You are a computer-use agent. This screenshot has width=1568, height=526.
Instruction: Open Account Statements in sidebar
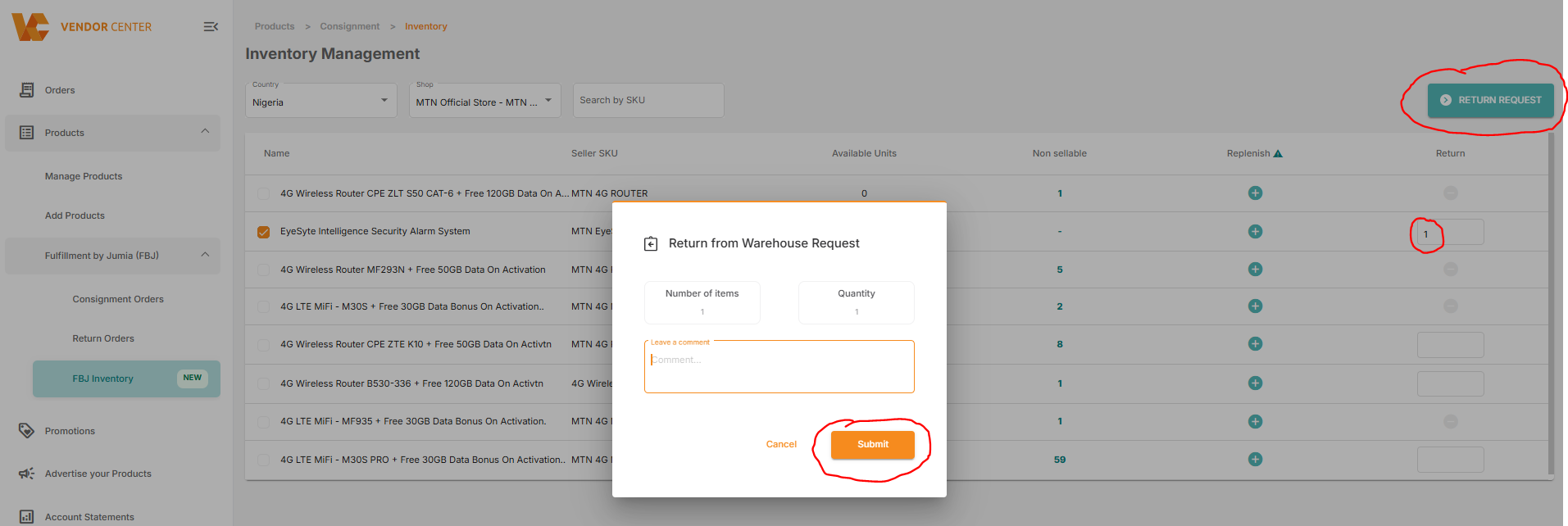pyautogui.click(x=89, y=517)
